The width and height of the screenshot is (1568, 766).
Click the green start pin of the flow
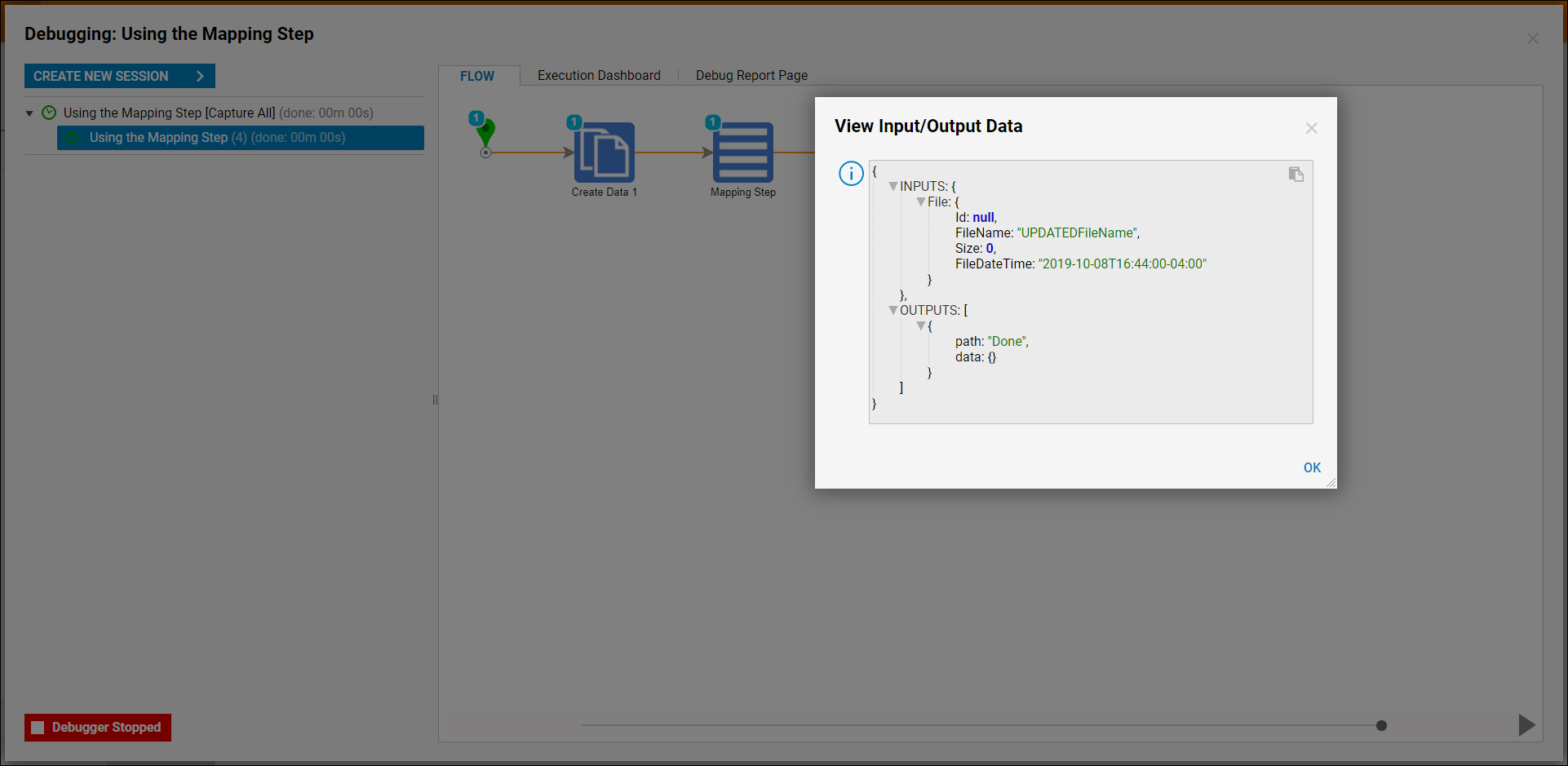pyautogui.click(x=487, y=135)
